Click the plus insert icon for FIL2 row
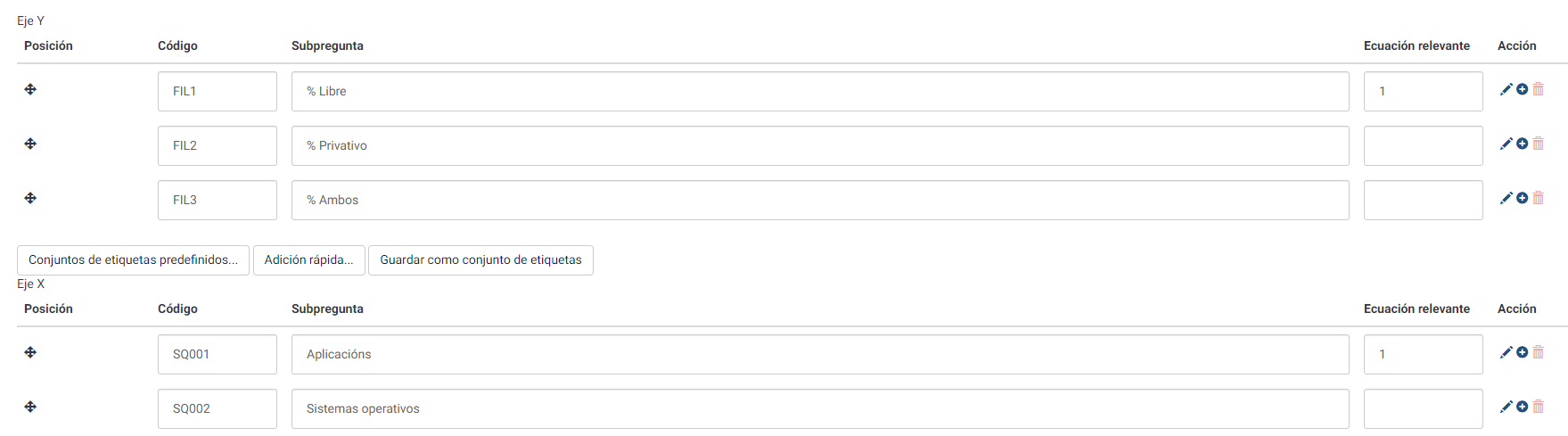Image resolution: width=1568 pixels, height=436 pixels. pos(1523,144)
